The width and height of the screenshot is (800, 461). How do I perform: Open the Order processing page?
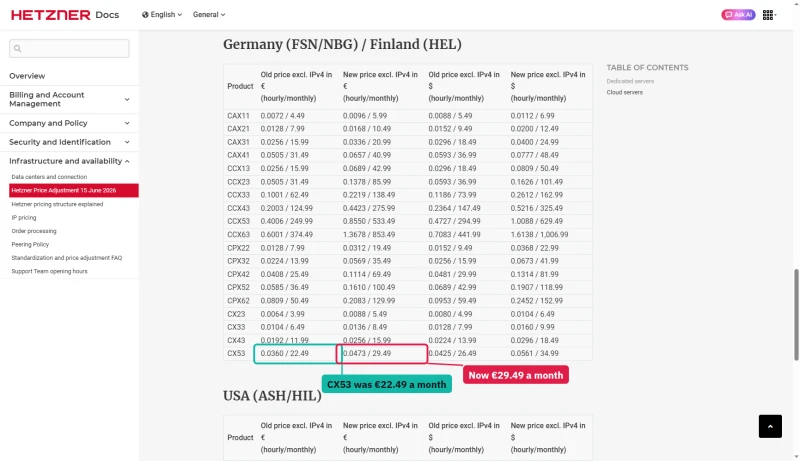tap(34, 231)
